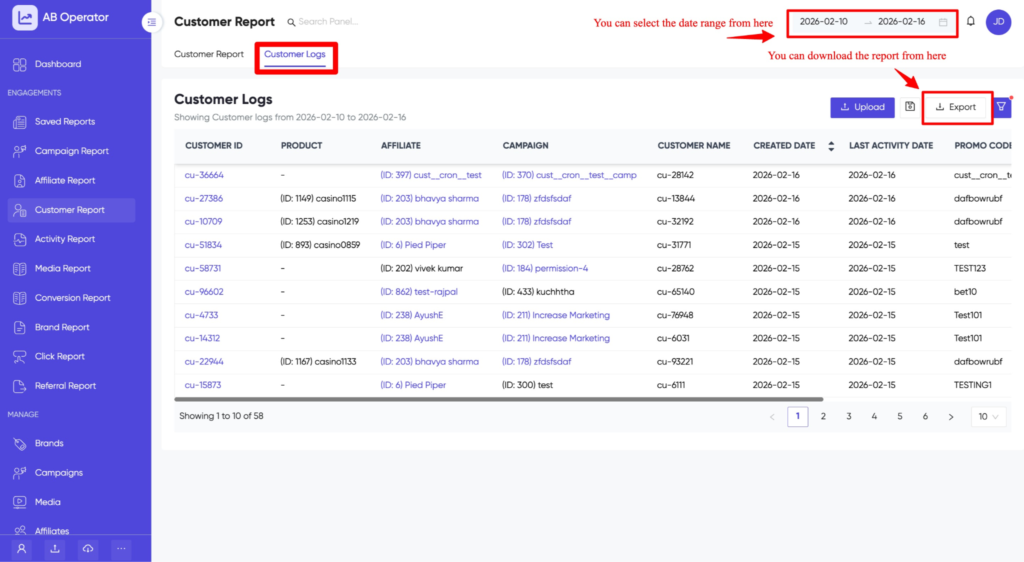Click the Media sidebar icon under Manage
This screenshot has width=1024, height=562.
[20, 502]
